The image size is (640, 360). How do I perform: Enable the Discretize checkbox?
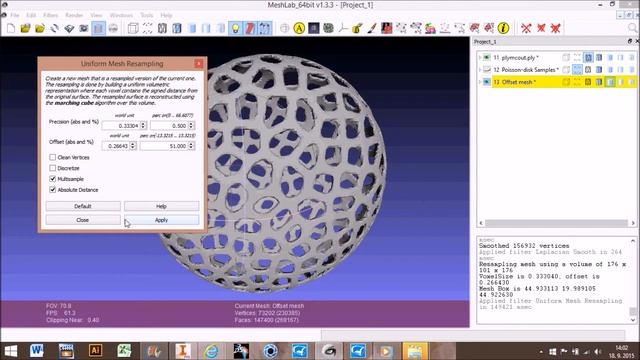53,168
